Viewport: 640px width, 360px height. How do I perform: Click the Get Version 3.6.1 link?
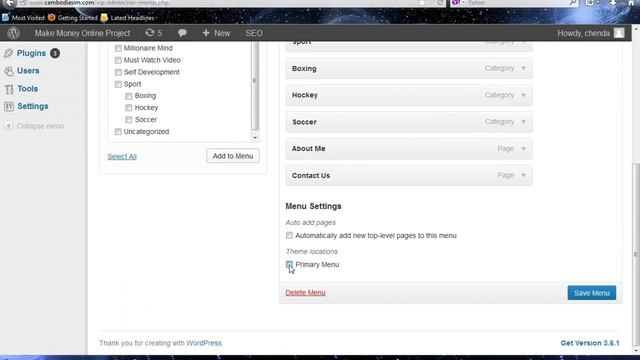[x=590, y=343]
